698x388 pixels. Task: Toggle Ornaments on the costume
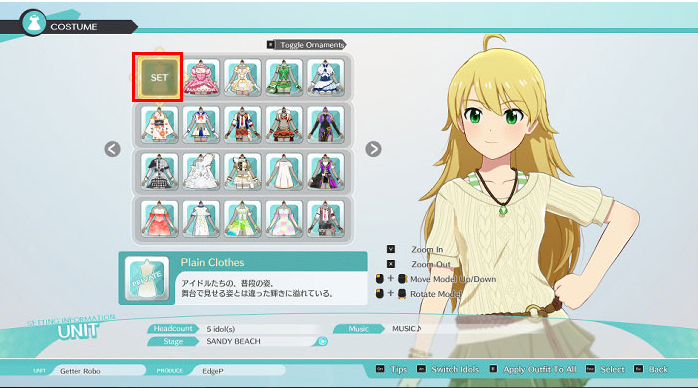306,44
